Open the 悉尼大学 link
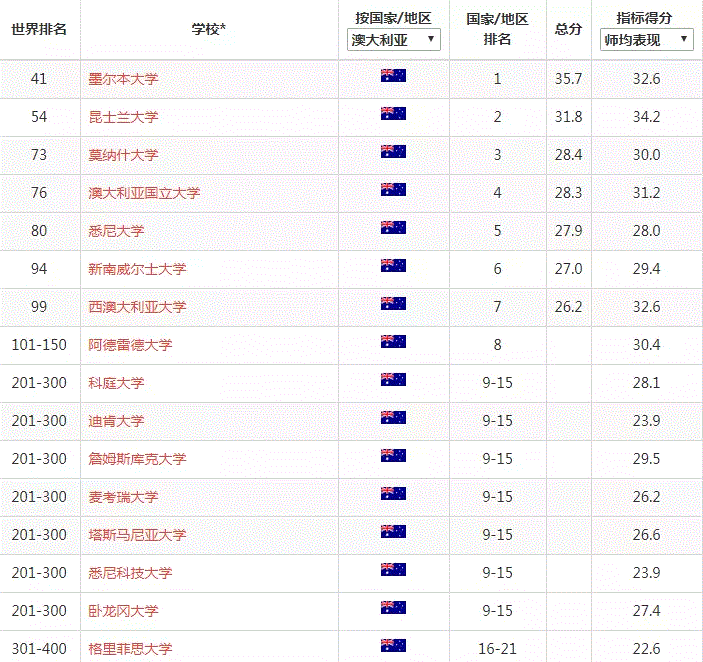This screenshot has width=703, height=662. [x=116, y=231]
